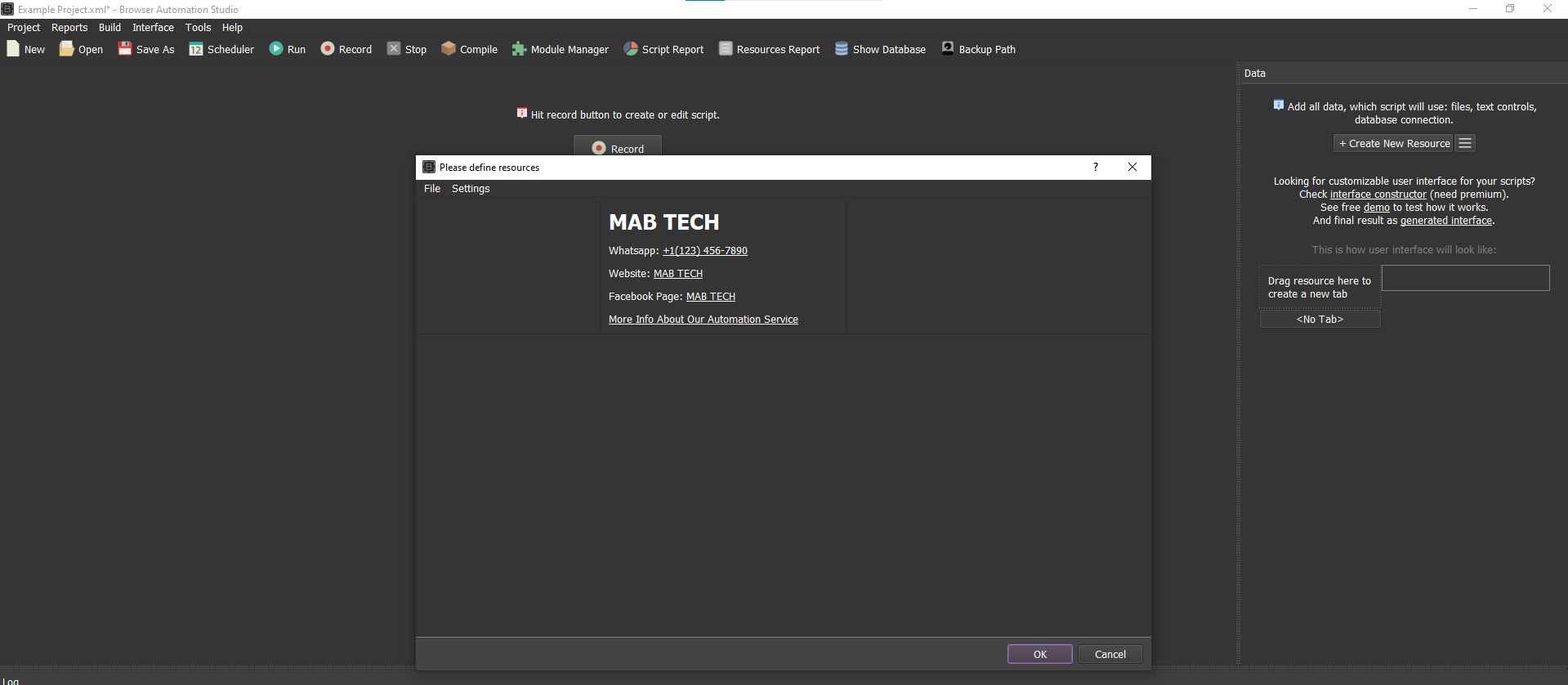Click the New project icon
This screenshot has height=685, width=1568.
tap(13, 49)
